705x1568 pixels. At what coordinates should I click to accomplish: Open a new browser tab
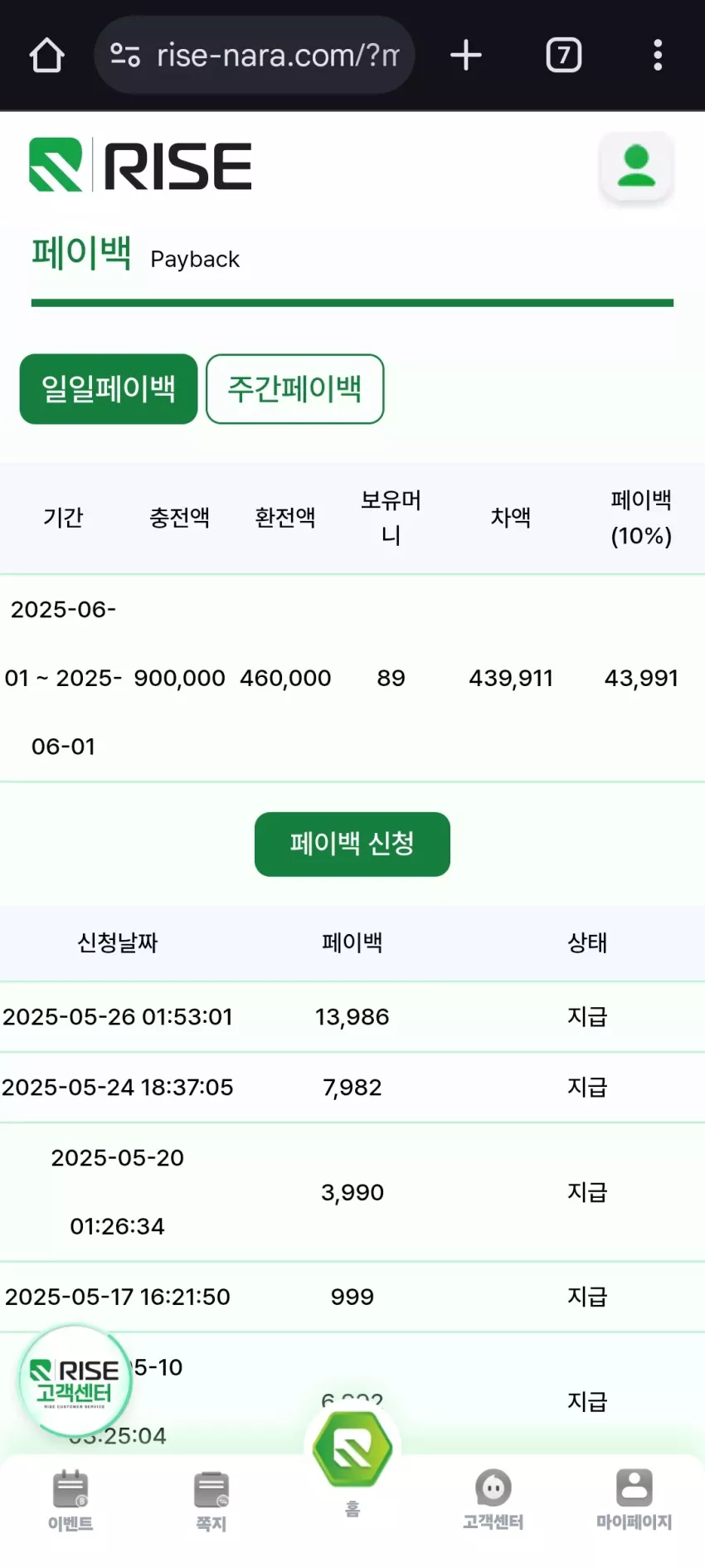[466, 56]
